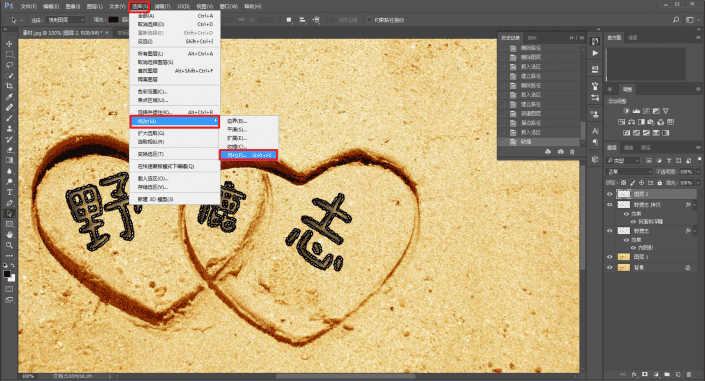The image size is (705, 381).
Task: Select the Rectangular Marquee tool
Action: [x=9, y=54]
